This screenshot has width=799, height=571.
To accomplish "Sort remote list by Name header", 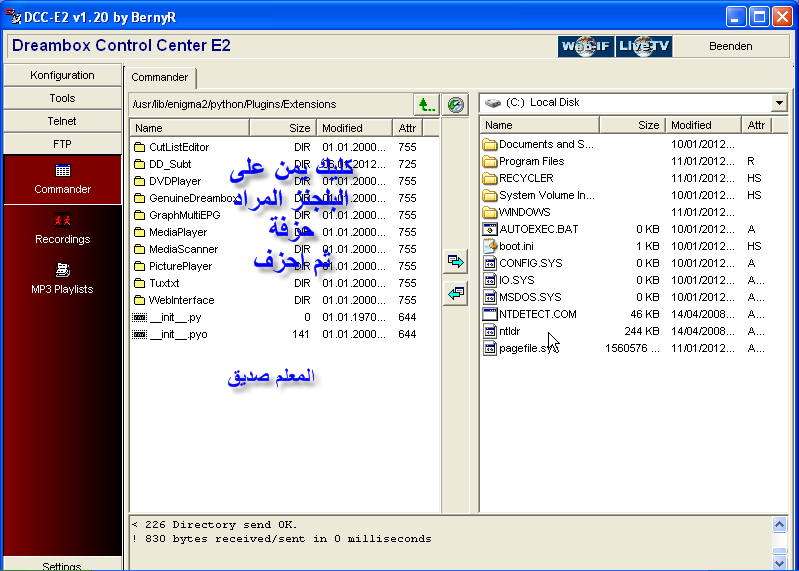I will pos(190,128).
